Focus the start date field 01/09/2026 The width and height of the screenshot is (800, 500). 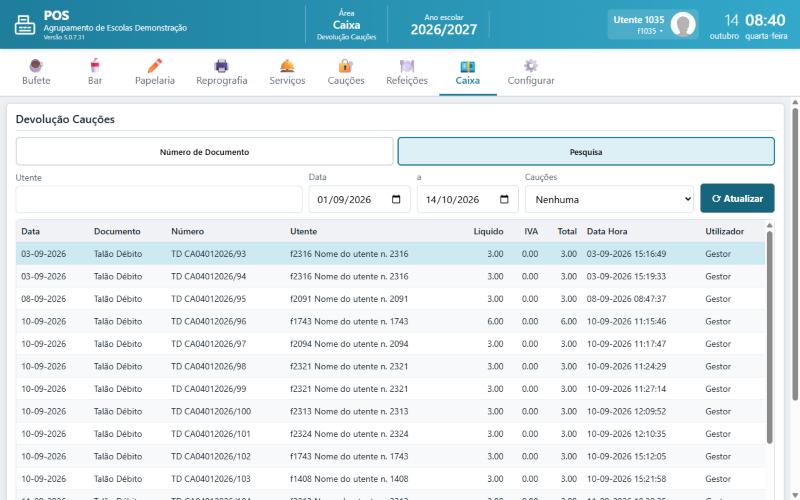pos(359,199)
